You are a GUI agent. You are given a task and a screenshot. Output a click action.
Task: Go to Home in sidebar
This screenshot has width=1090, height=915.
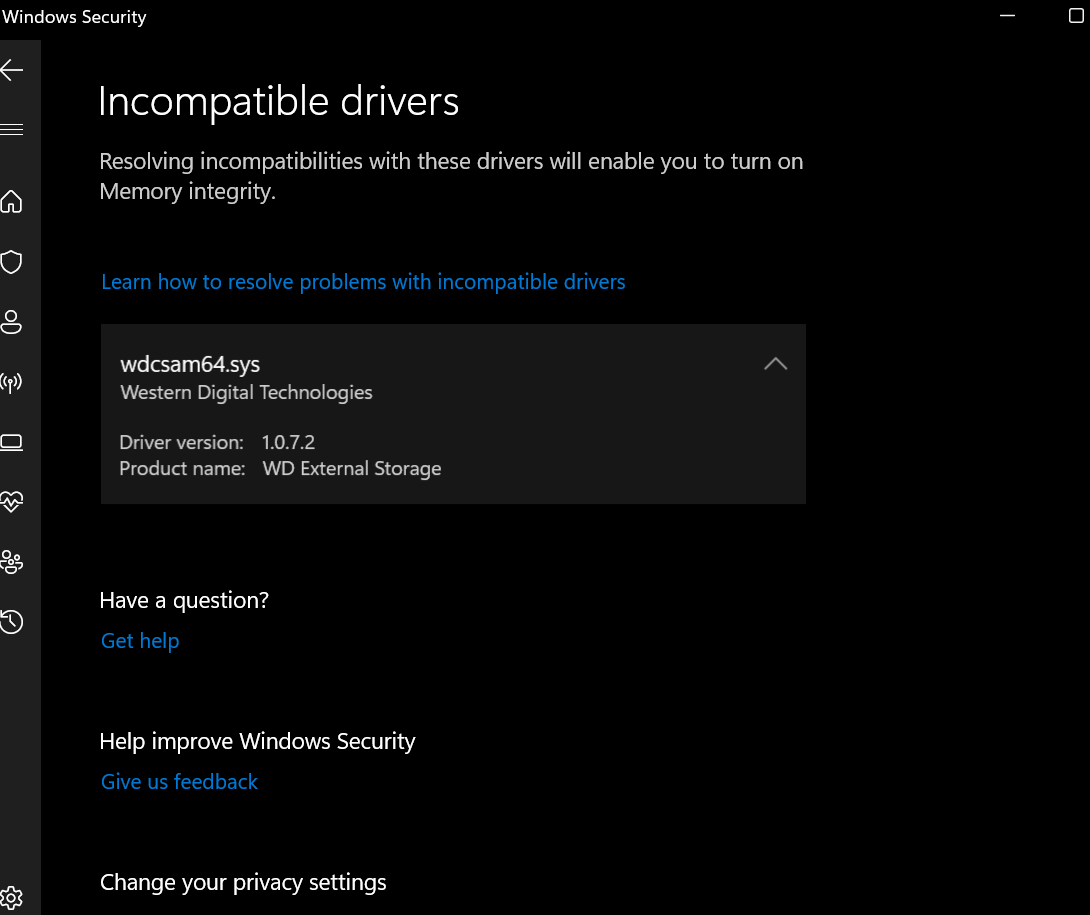tap(12, 202)
